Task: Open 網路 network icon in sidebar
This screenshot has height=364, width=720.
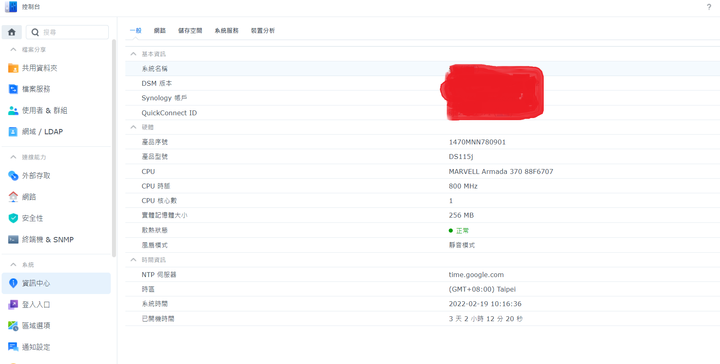Action: point(13,197)
